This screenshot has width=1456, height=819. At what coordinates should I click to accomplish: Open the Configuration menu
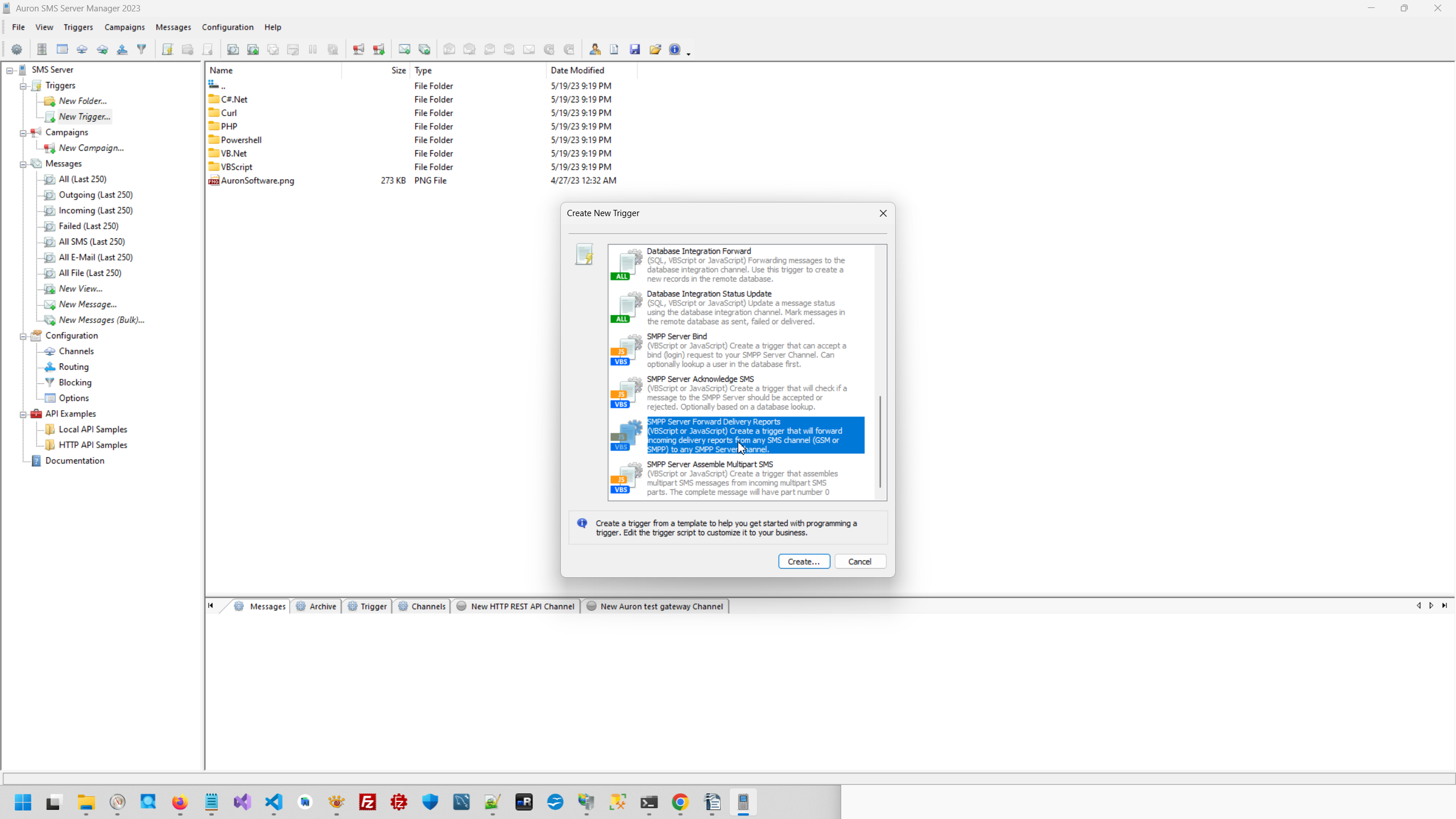click(227, 27)
